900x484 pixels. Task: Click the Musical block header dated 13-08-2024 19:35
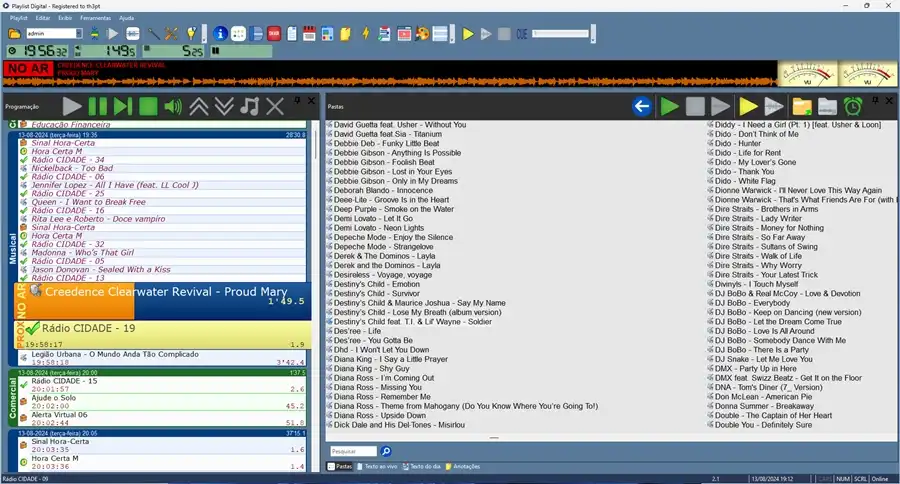162,135
